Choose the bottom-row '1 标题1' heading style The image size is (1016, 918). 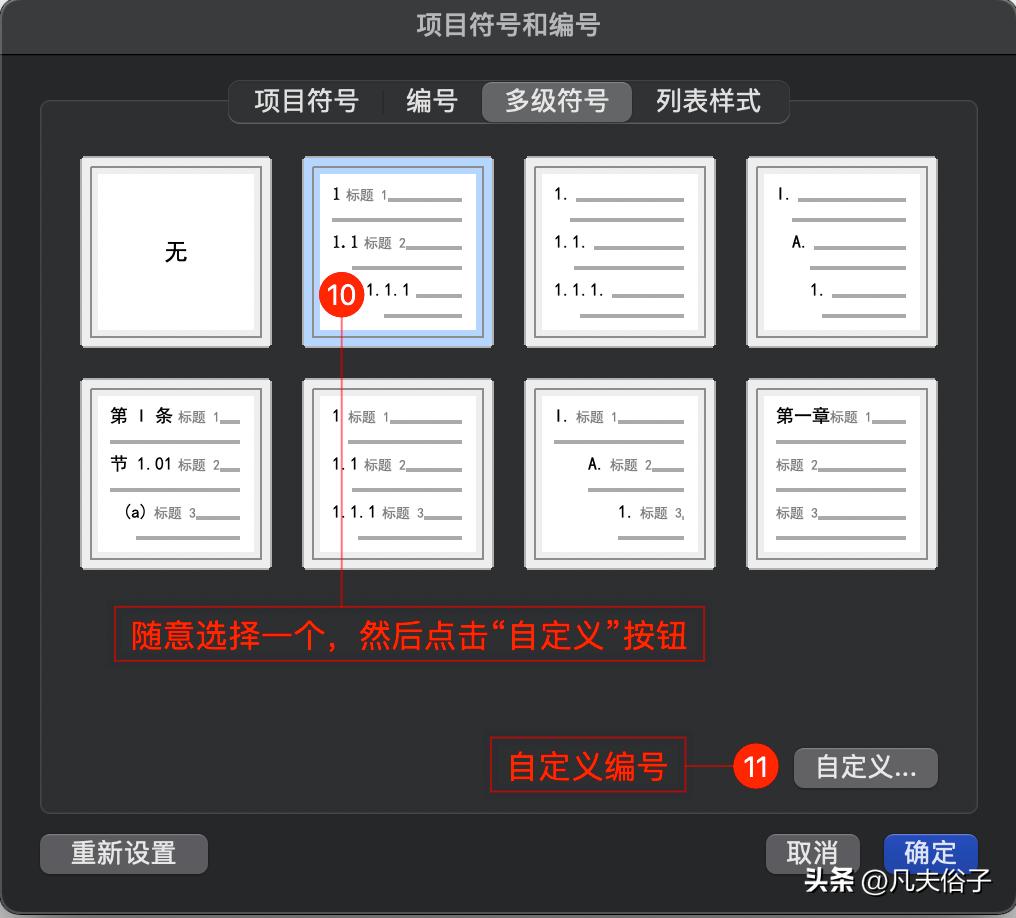point(397,473)
